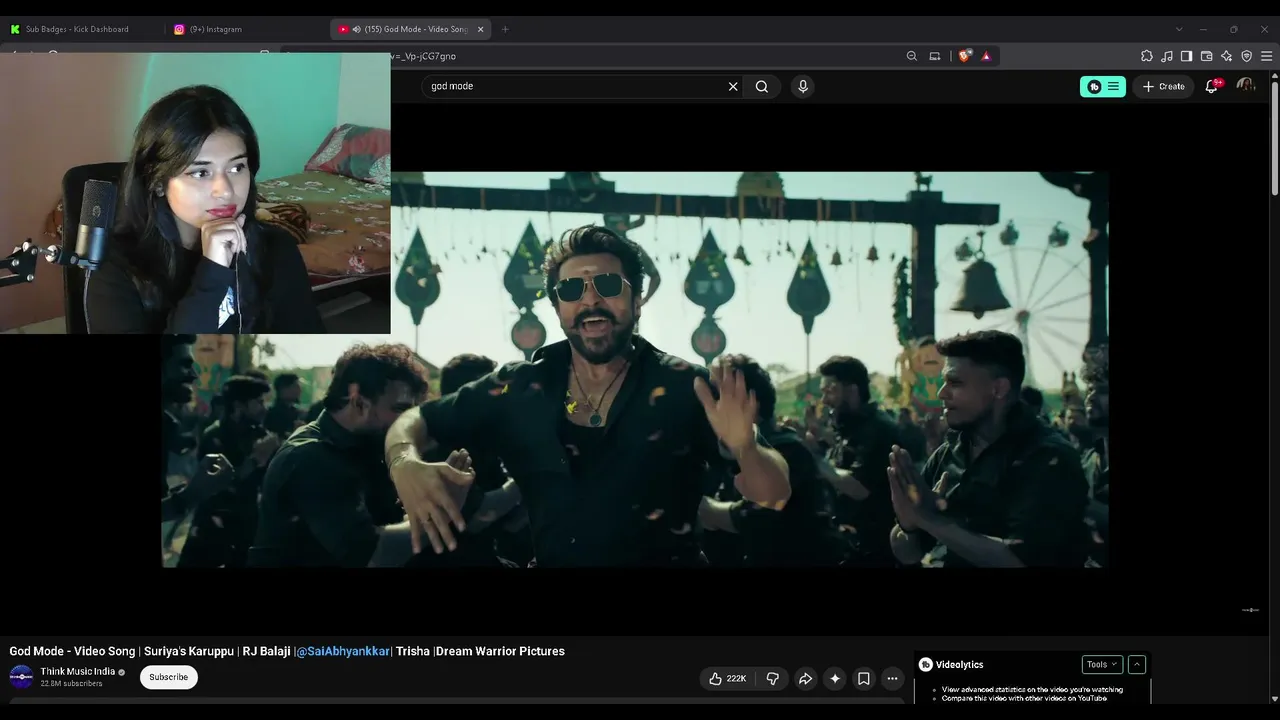Select the God Mode - Video Song tab

click(410, 29)
